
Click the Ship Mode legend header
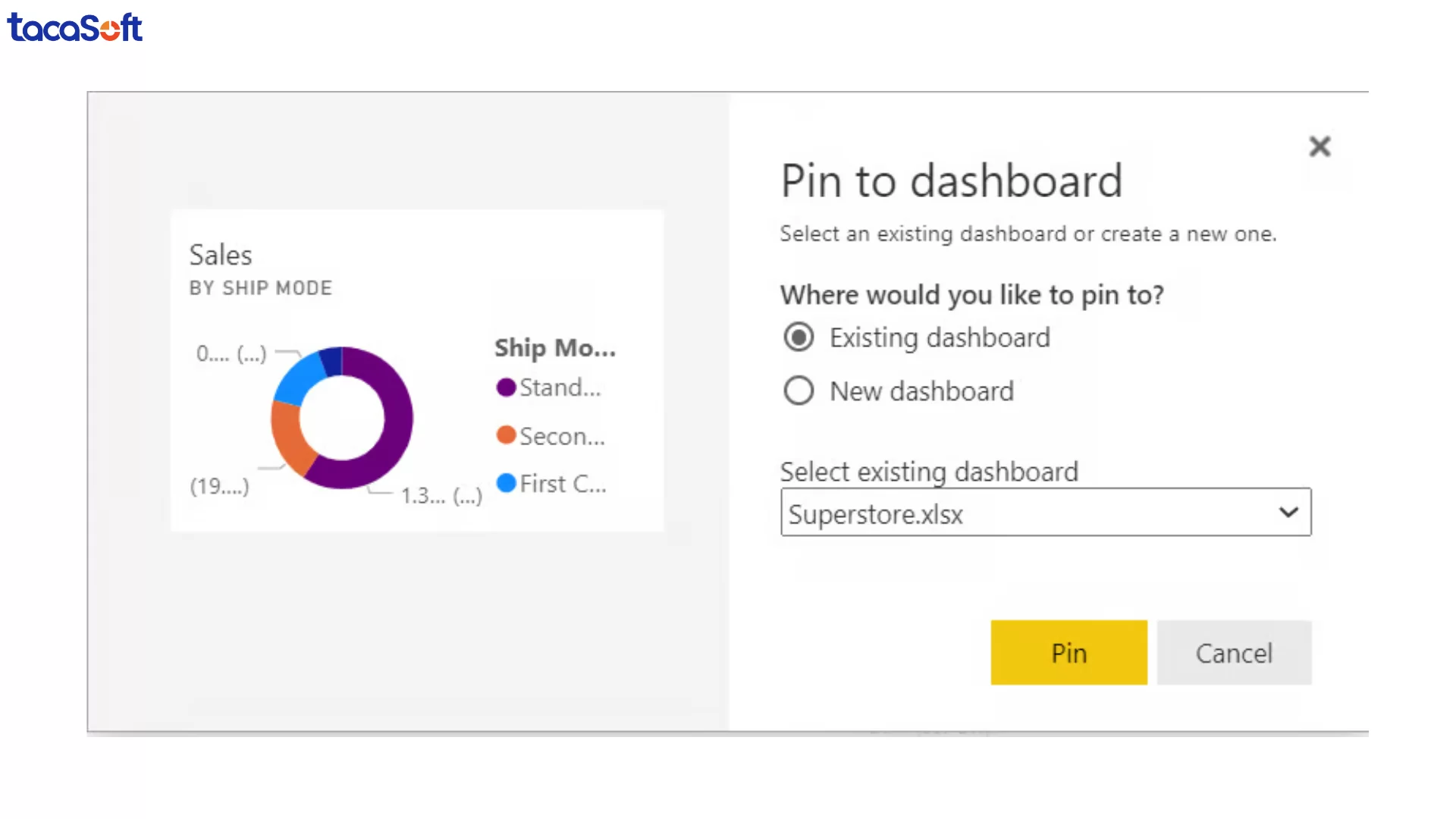click(x=554, y=347)
